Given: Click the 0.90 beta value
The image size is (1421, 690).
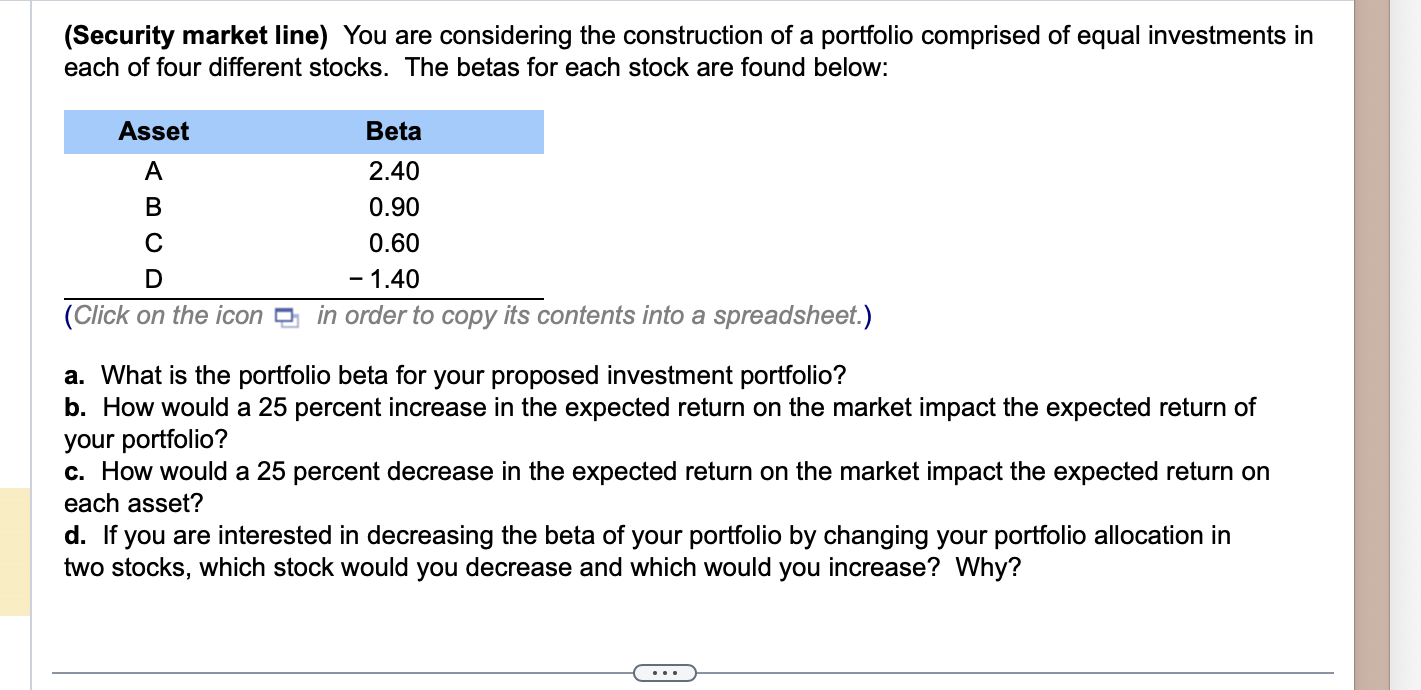Looking at the screenshot, I should tap(393, 208).
